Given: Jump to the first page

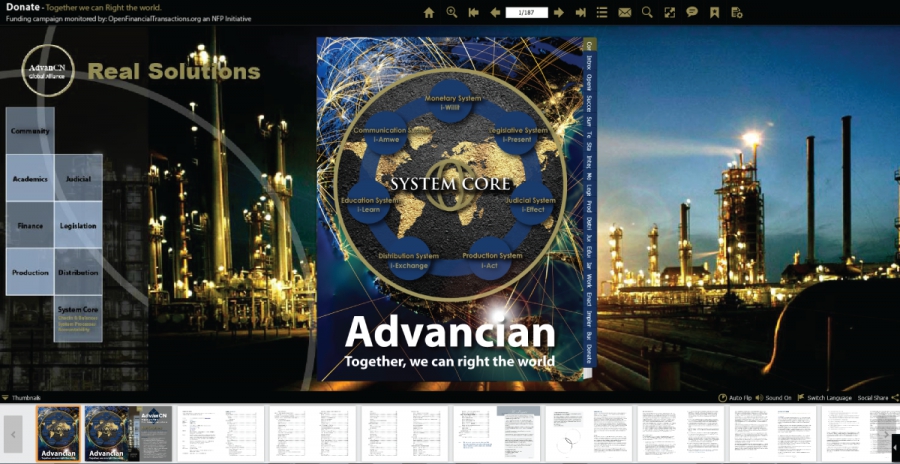Looking at the screenshot, I should point(473,13).
